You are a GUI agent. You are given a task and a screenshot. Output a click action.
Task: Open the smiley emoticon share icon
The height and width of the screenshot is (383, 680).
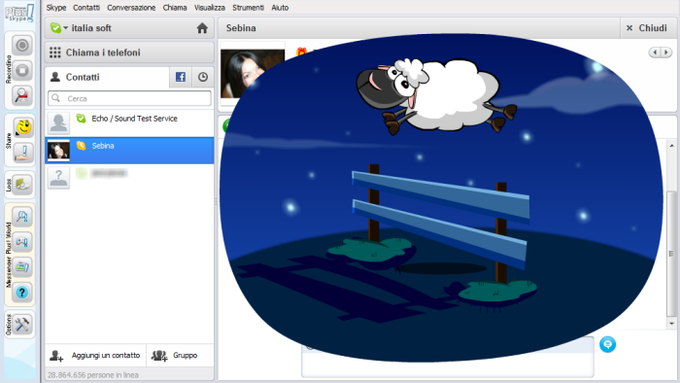[x=23, y=127]
